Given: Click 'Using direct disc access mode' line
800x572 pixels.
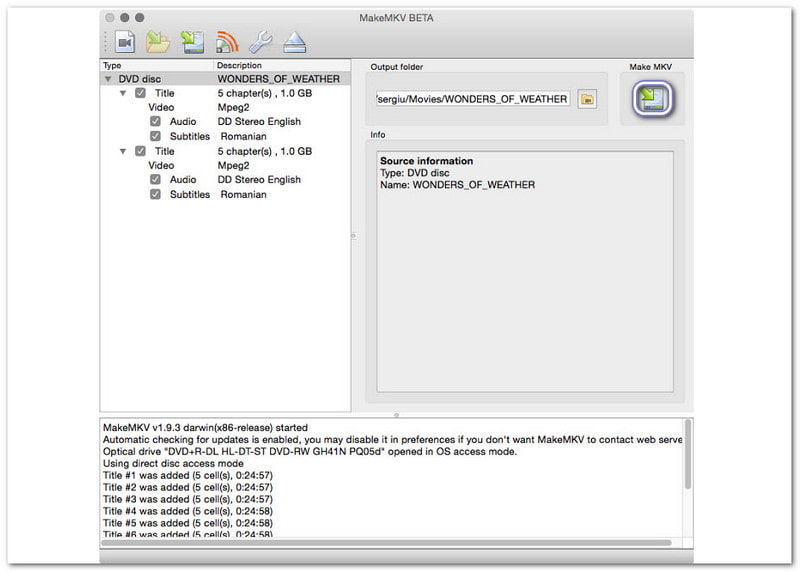Looking at the screenshot, I should (173, 463).
